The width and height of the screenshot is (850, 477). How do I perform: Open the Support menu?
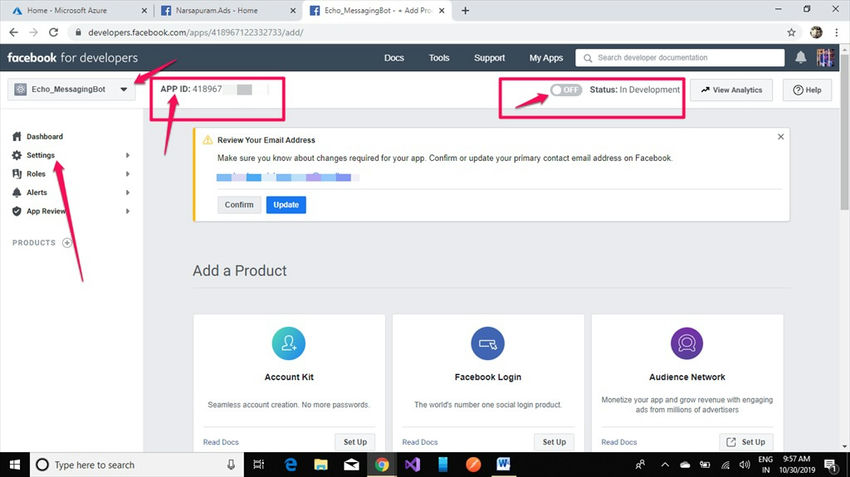(x=490, y=57)
